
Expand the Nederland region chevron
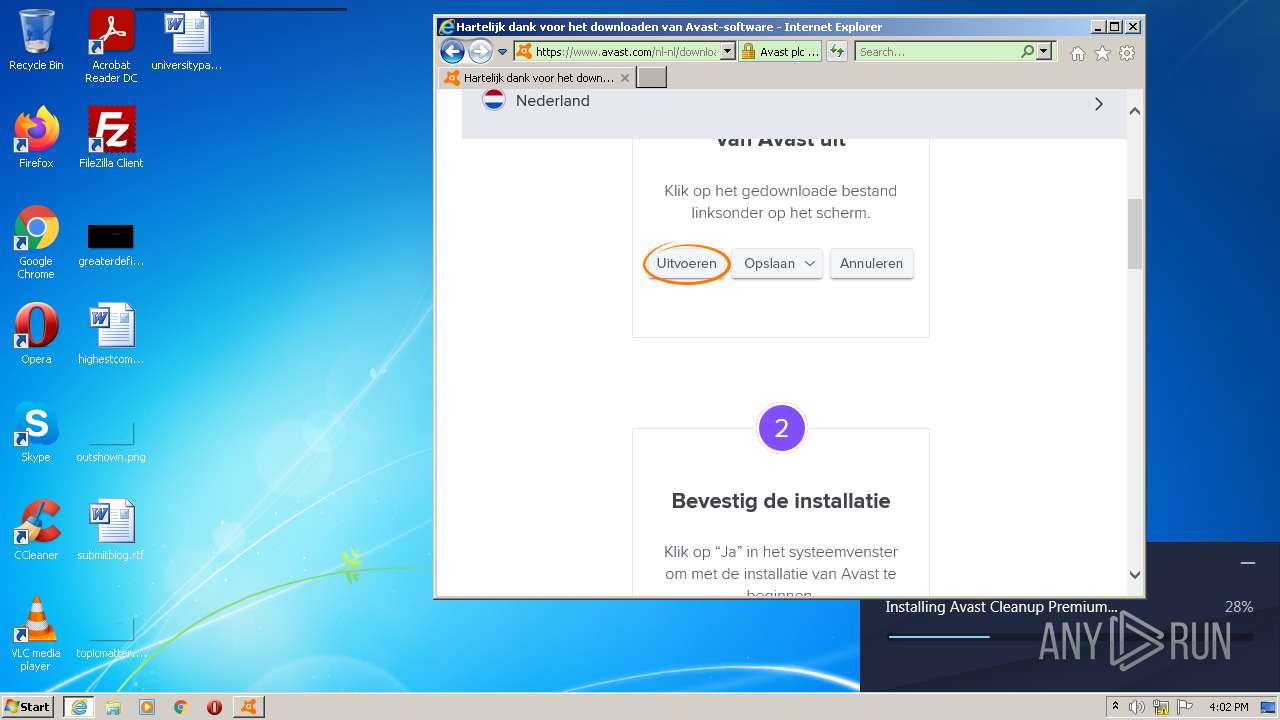coord(1099,104)
